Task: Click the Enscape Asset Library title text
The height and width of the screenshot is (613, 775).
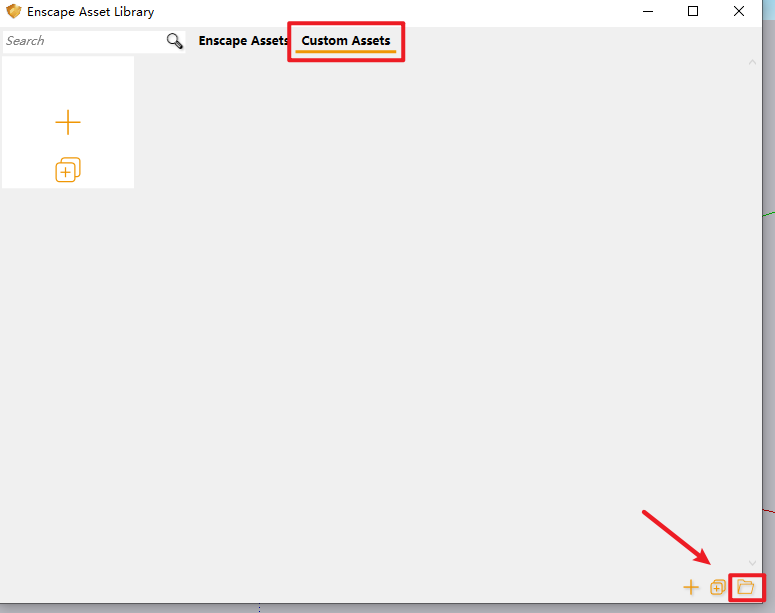Action: click(x=91, y=12)
